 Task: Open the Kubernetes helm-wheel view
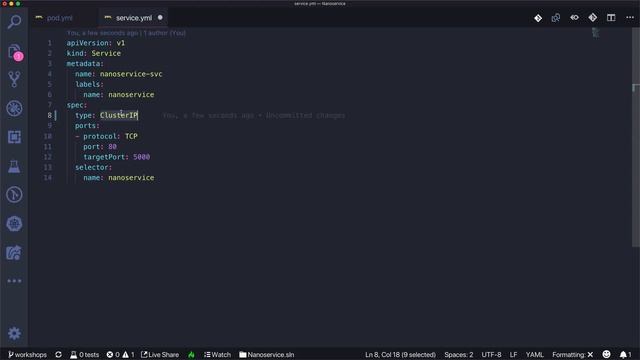pyautogui.click(x=14, y=224)
